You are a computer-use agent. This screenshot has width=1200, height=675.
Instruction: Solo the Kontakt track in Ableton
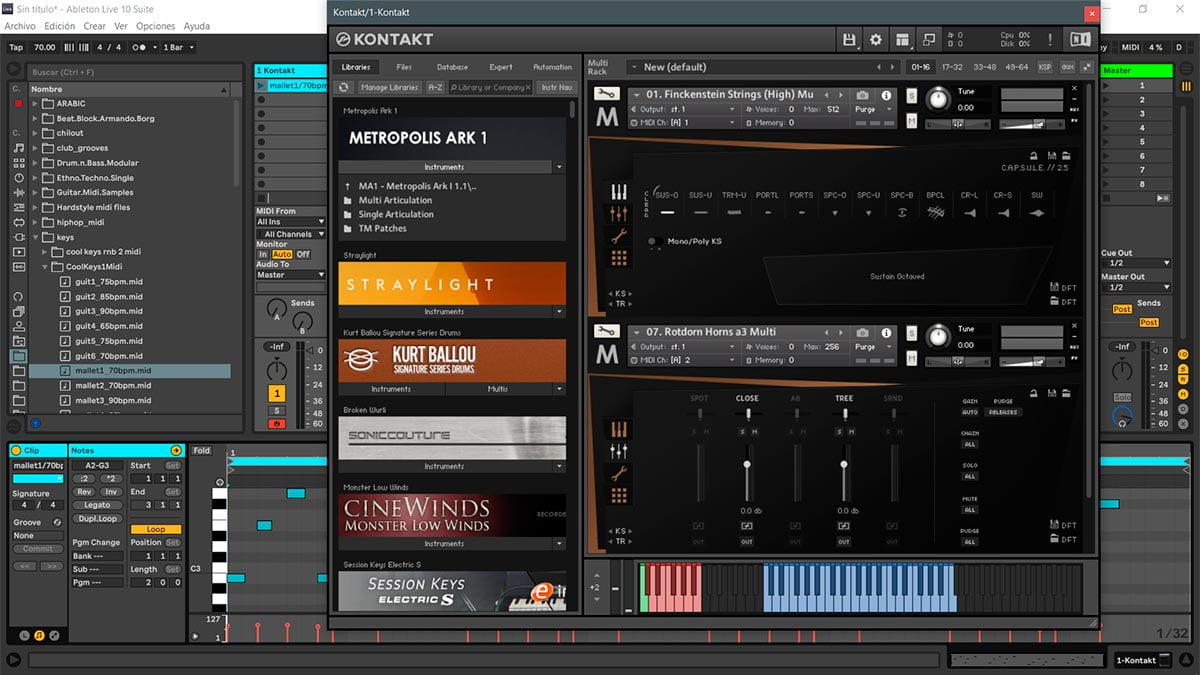[277, 410]
